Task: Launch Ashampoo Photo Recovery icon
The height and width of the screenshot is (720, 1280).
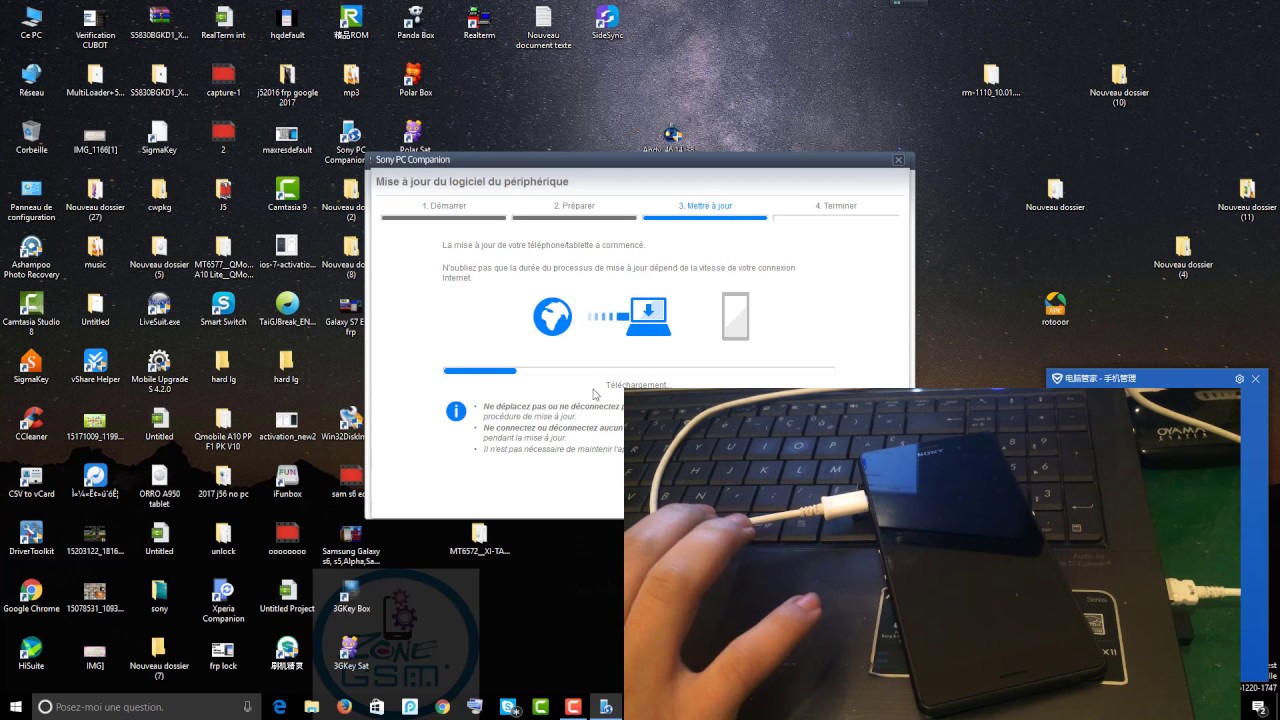Action: tap(31, 256)
